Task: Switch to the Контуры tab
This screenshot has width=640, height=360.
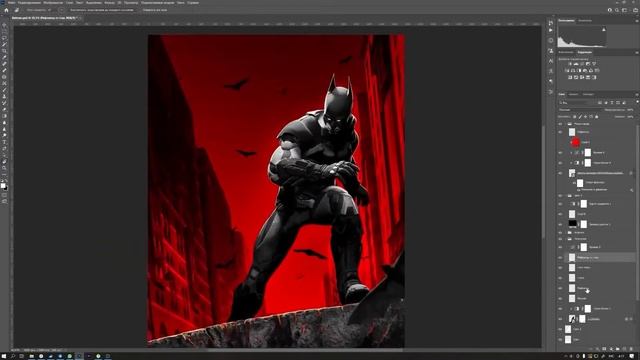Action: pyautogui.click(x=588, y=94)
